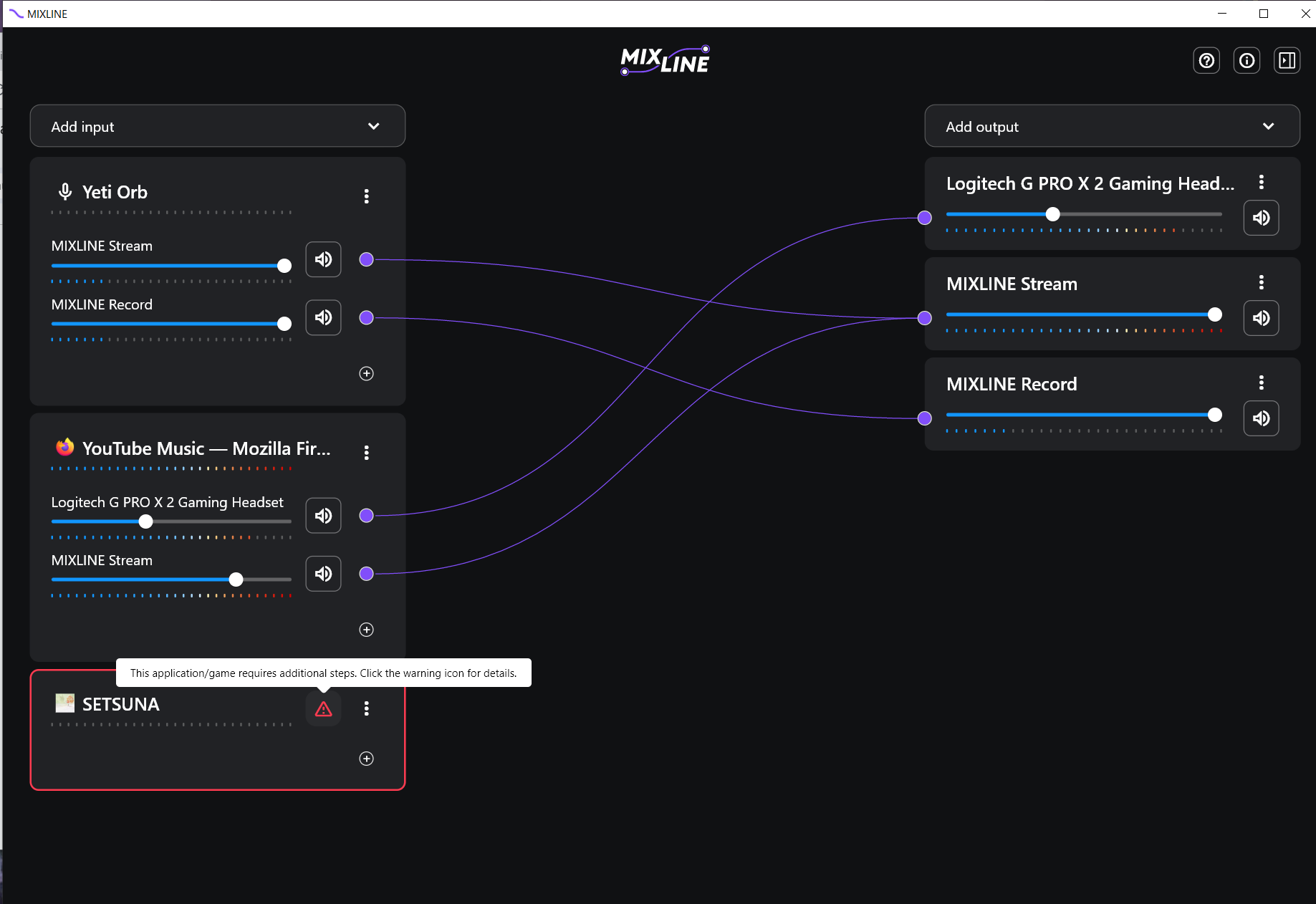
Task: Click the MIXLINE Record output title
Action: click(x=1012, y=384)
